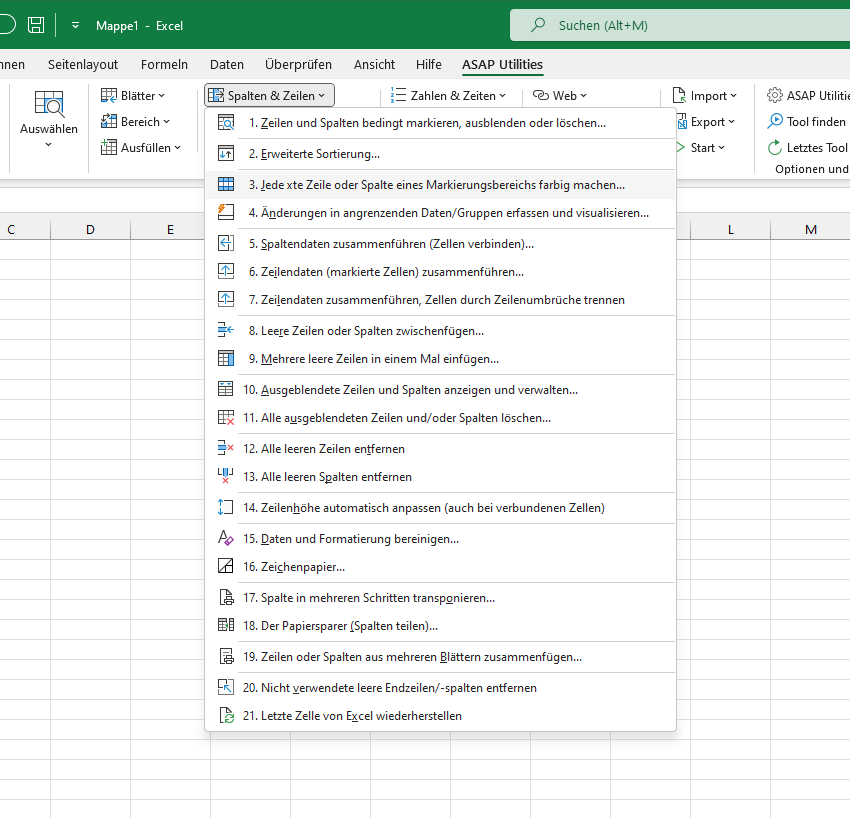Click the Save icon in title bar
Screen dimensions: 850x818
36,25
